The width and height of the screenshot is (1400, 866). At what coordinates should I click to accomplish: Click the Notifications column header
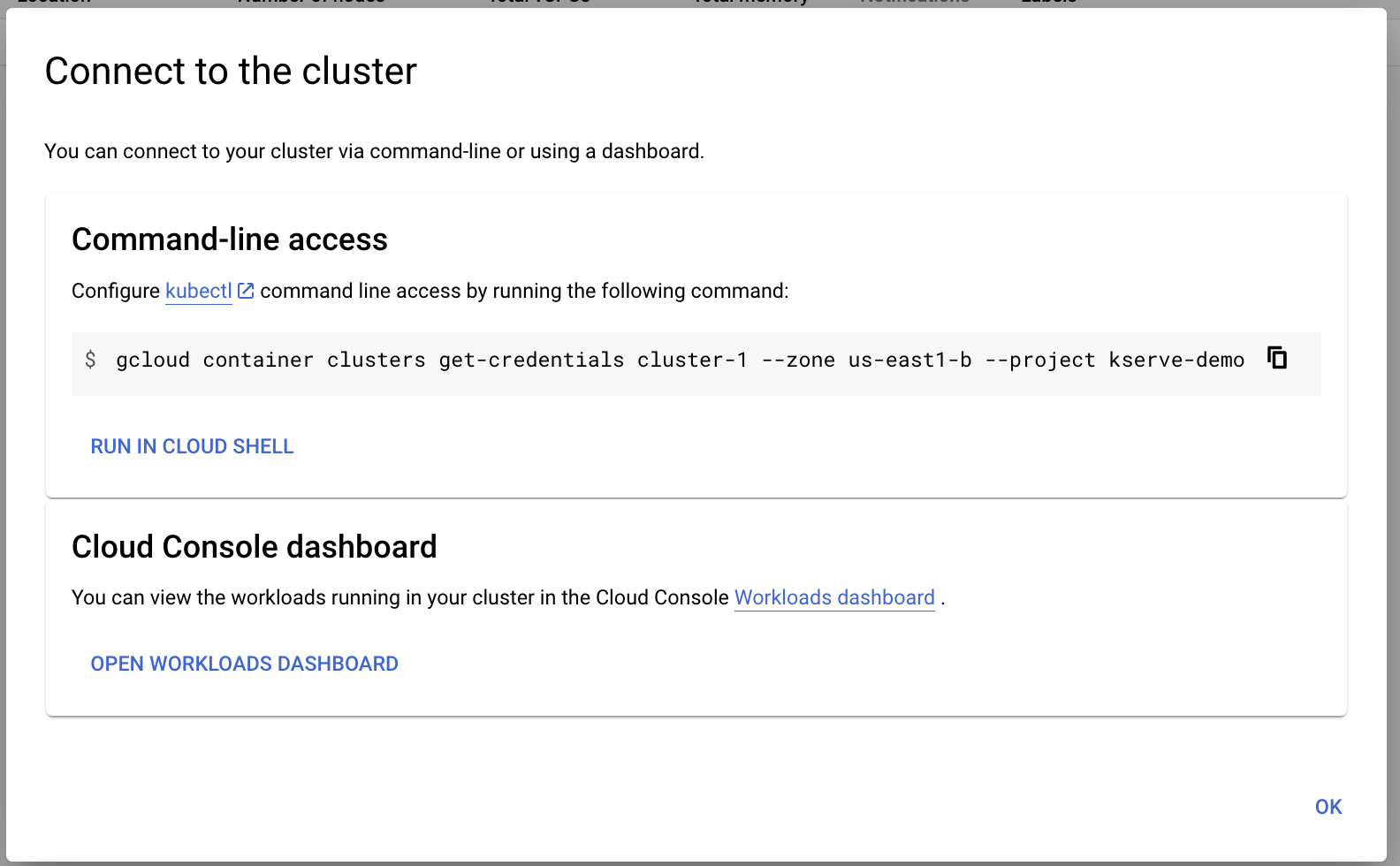tap(915, 3)
